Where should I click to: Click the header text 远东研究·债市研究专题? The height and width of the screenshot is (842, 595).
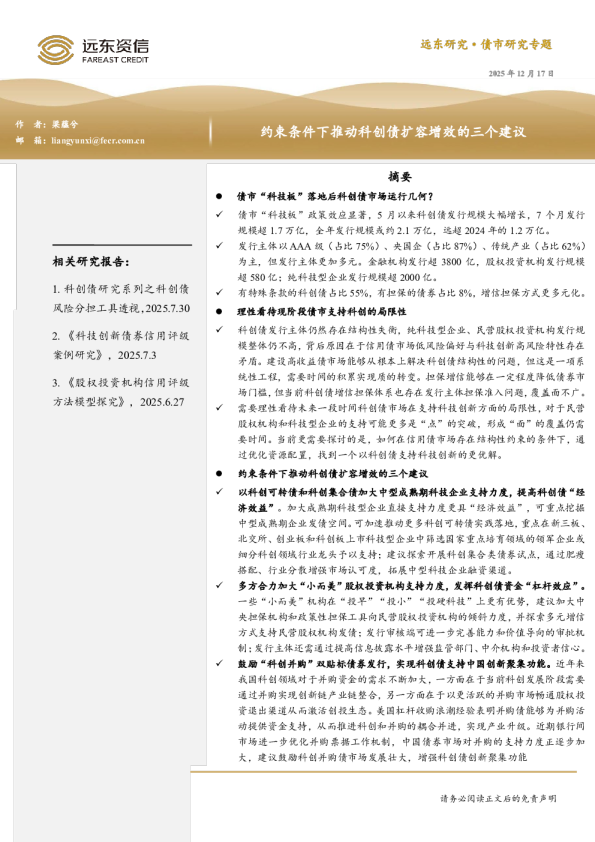[486, 45]
